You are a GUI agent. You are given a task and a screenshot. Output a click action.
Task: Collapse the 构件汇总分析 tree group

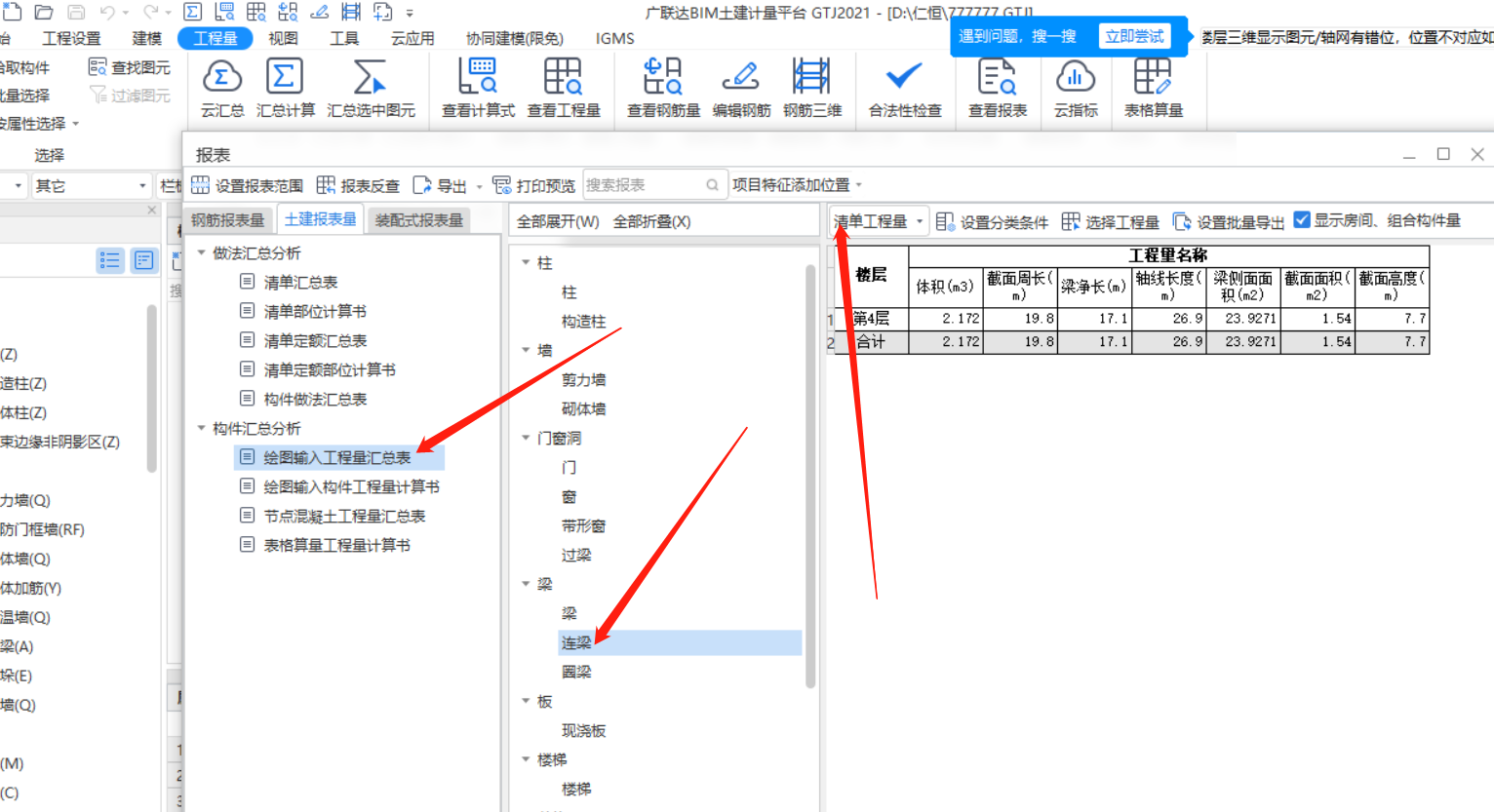tap(202, 428)
